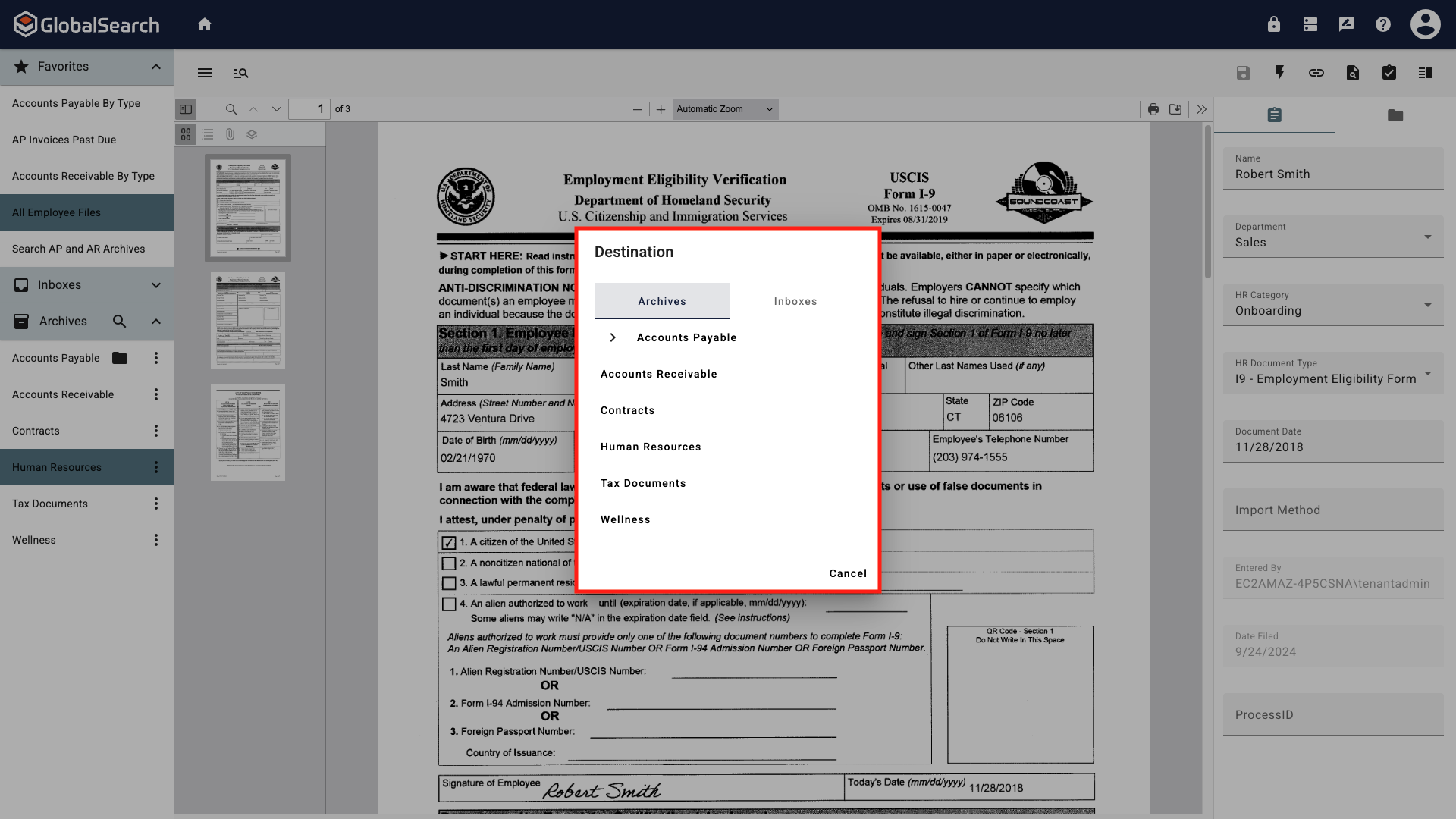Open the attachments paperclip icon
Viewport: 1456px width, 819px height.
231,134
